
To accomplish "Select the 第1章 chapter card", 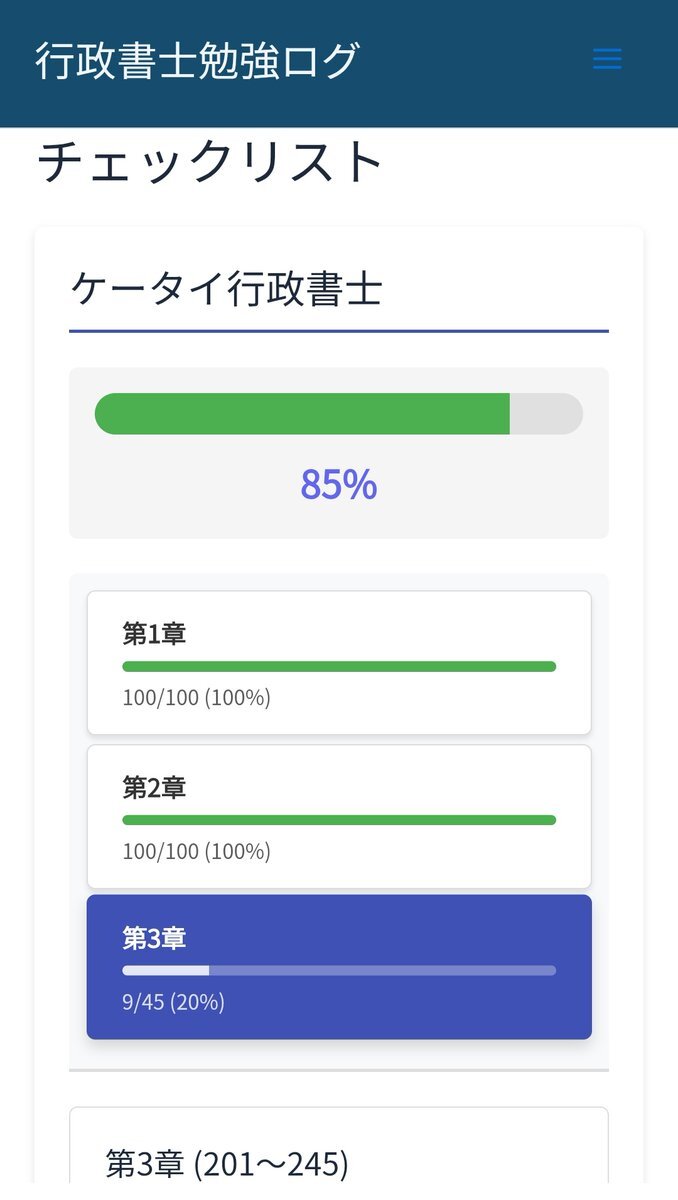I will point(339,663).
